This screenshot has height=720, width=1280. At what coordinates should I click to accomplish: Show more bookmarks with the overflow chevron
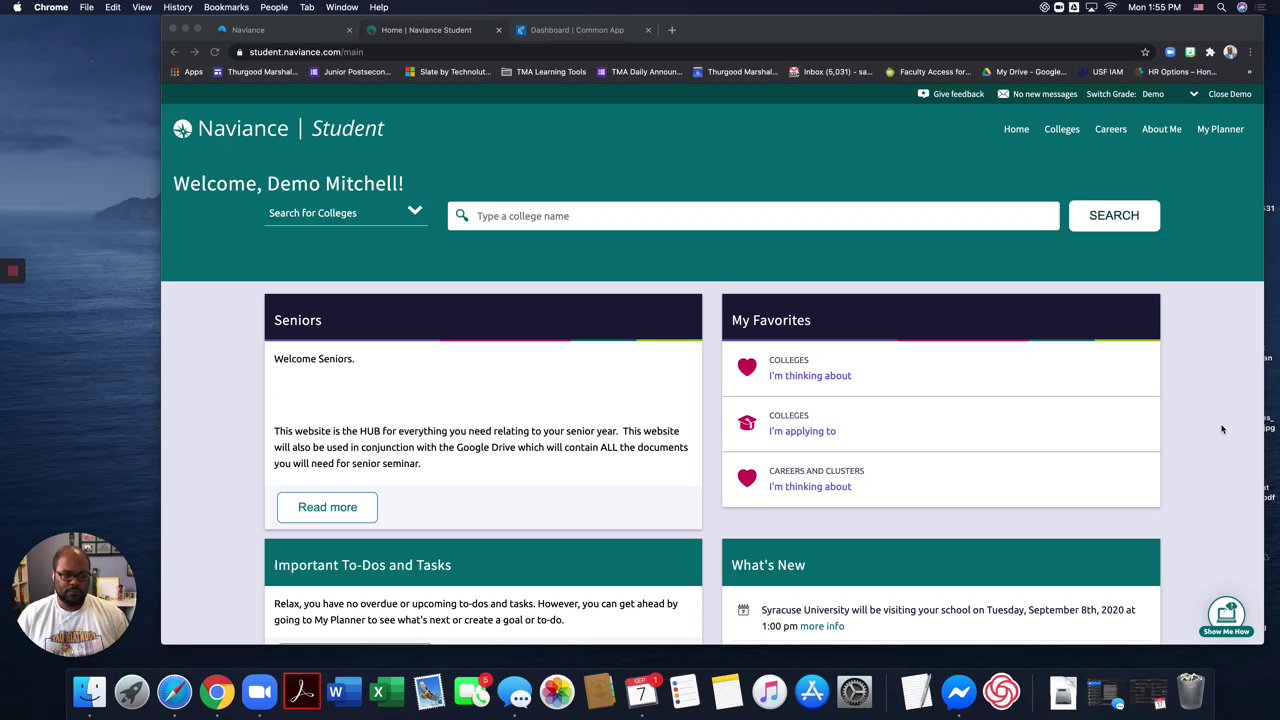[x=1249, y=72]
